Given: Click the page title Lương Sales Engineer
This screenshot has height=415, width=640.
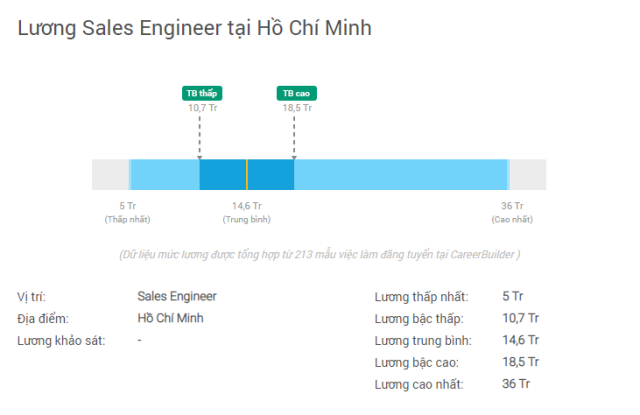Looking at the screenshot, I should [x=194, y=28].
